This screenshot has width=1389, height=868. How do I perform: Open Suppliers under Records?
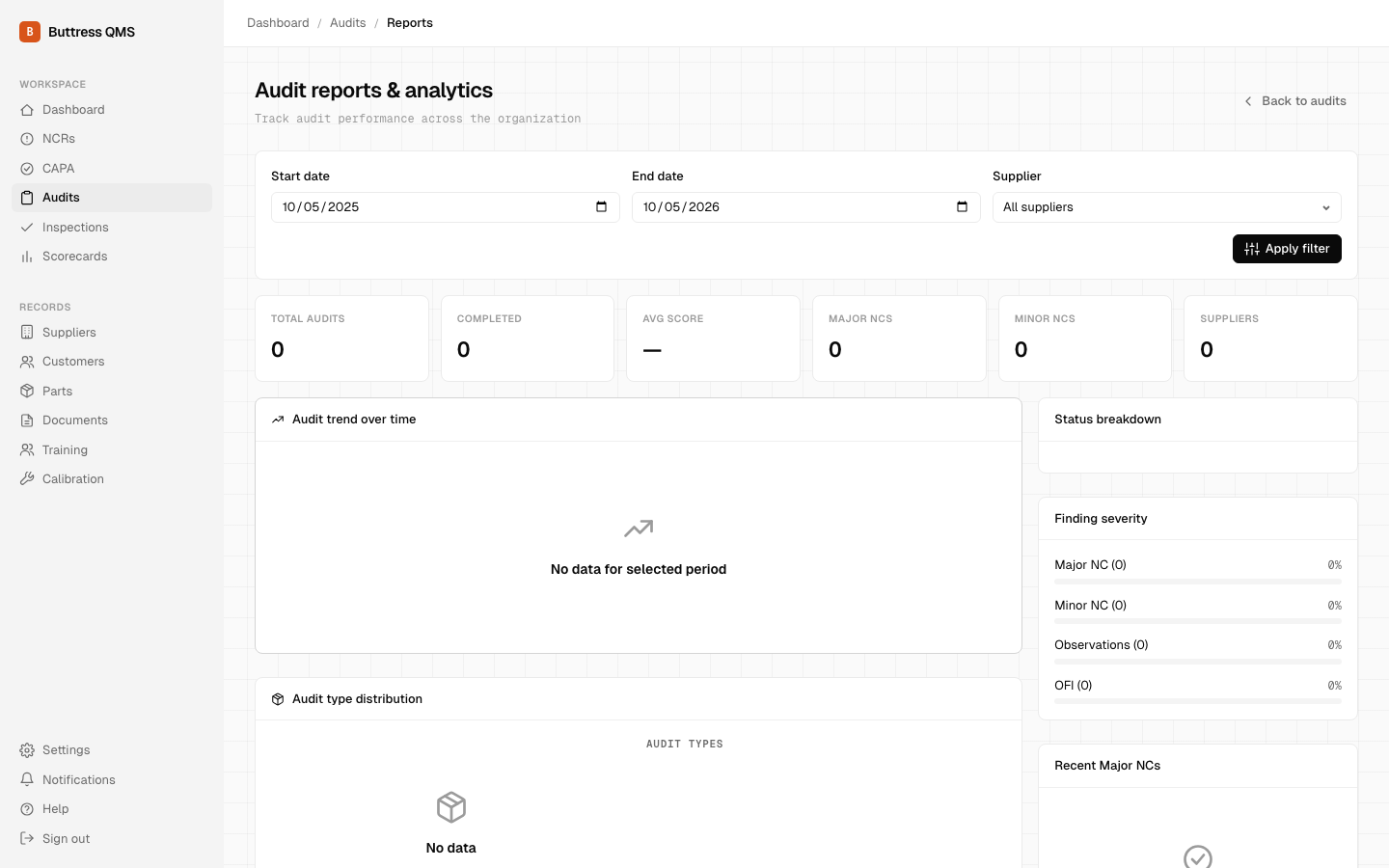[112, 333]
